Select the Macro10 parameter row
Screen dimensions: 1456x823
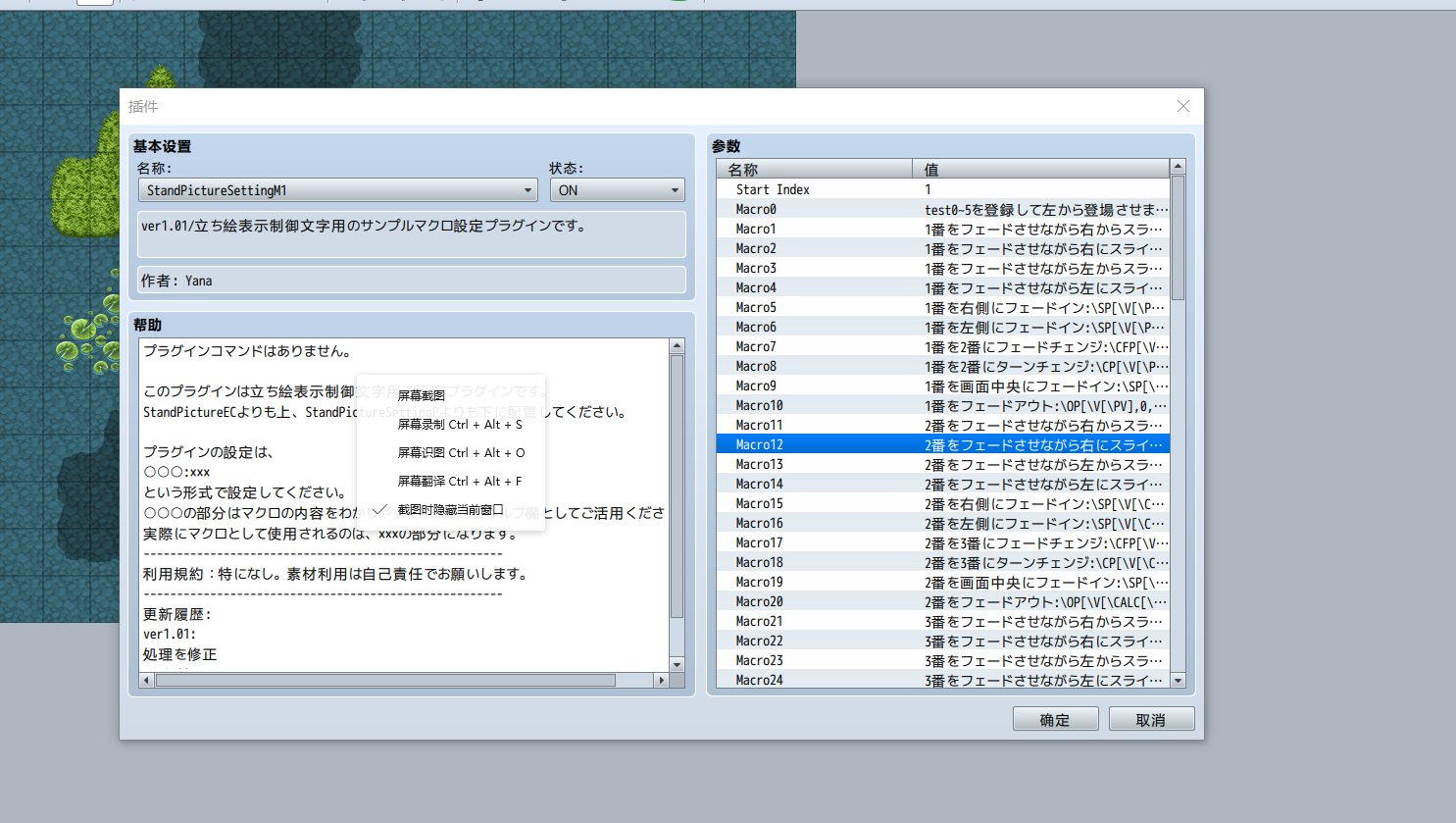click(x=943, y=405)
